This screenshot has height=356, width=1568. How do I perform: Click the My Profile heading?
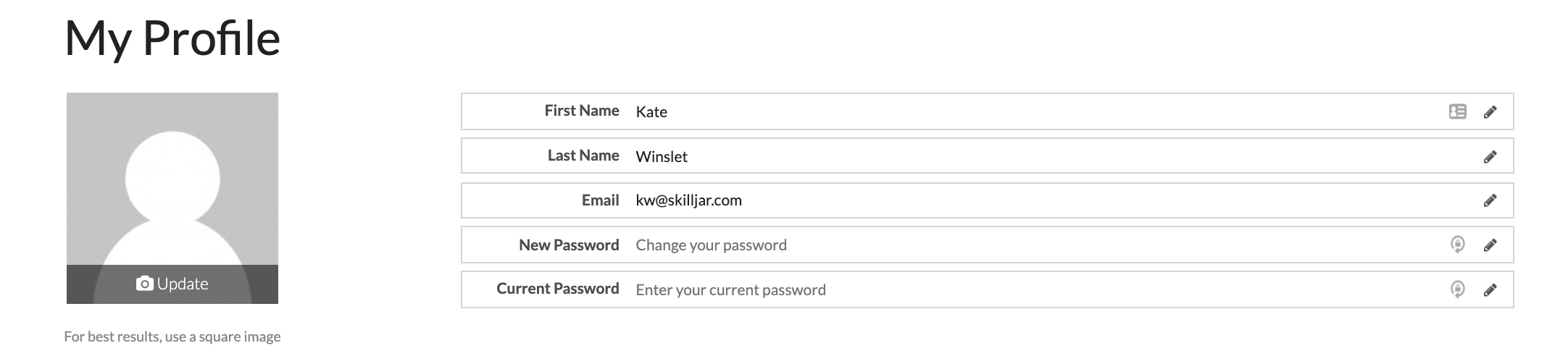(172, 38)
